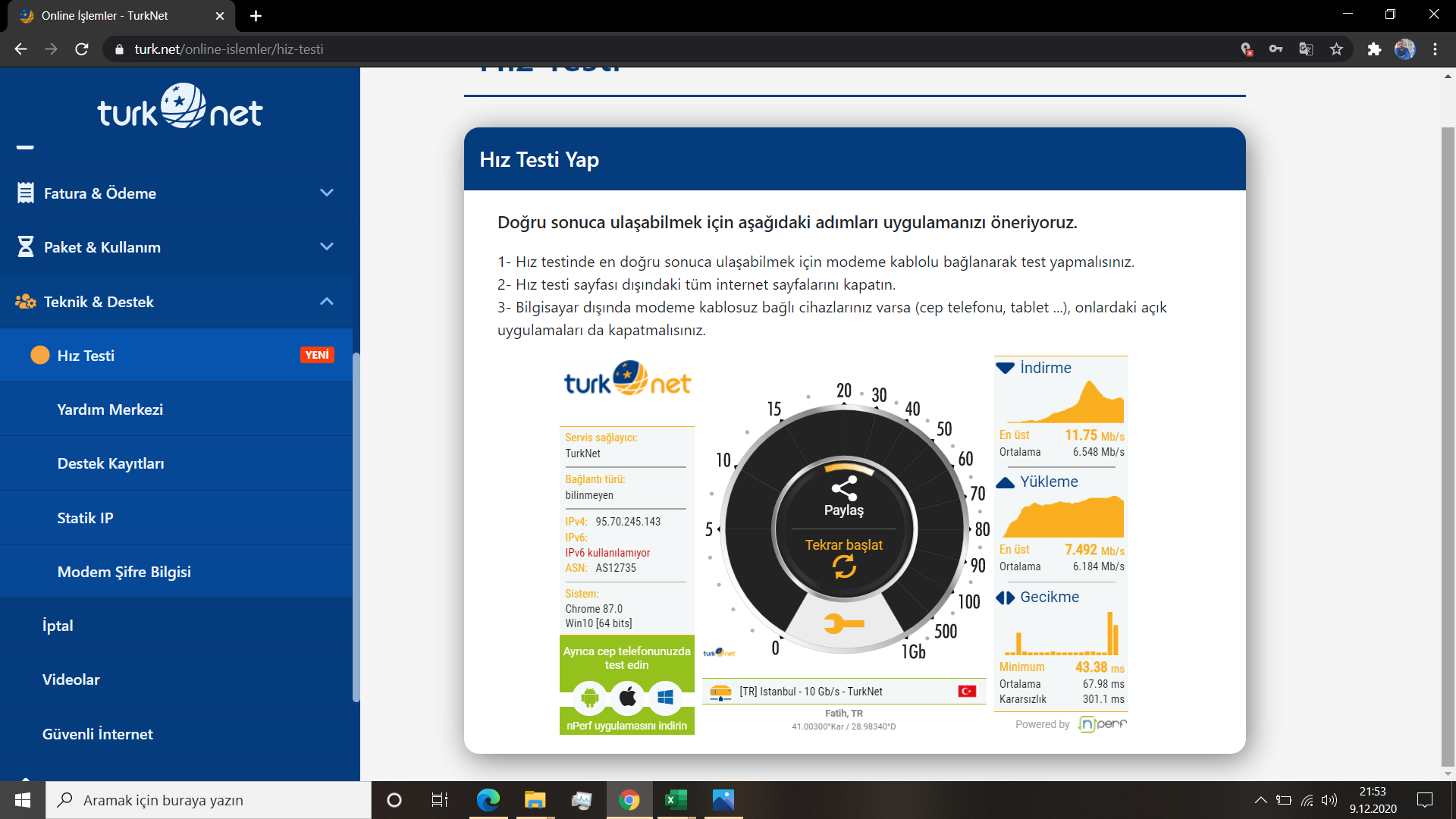The height and width of the screenshot is (819, 1456).
Task: Click the sidebar scrollbar
Action: [356, 527]
